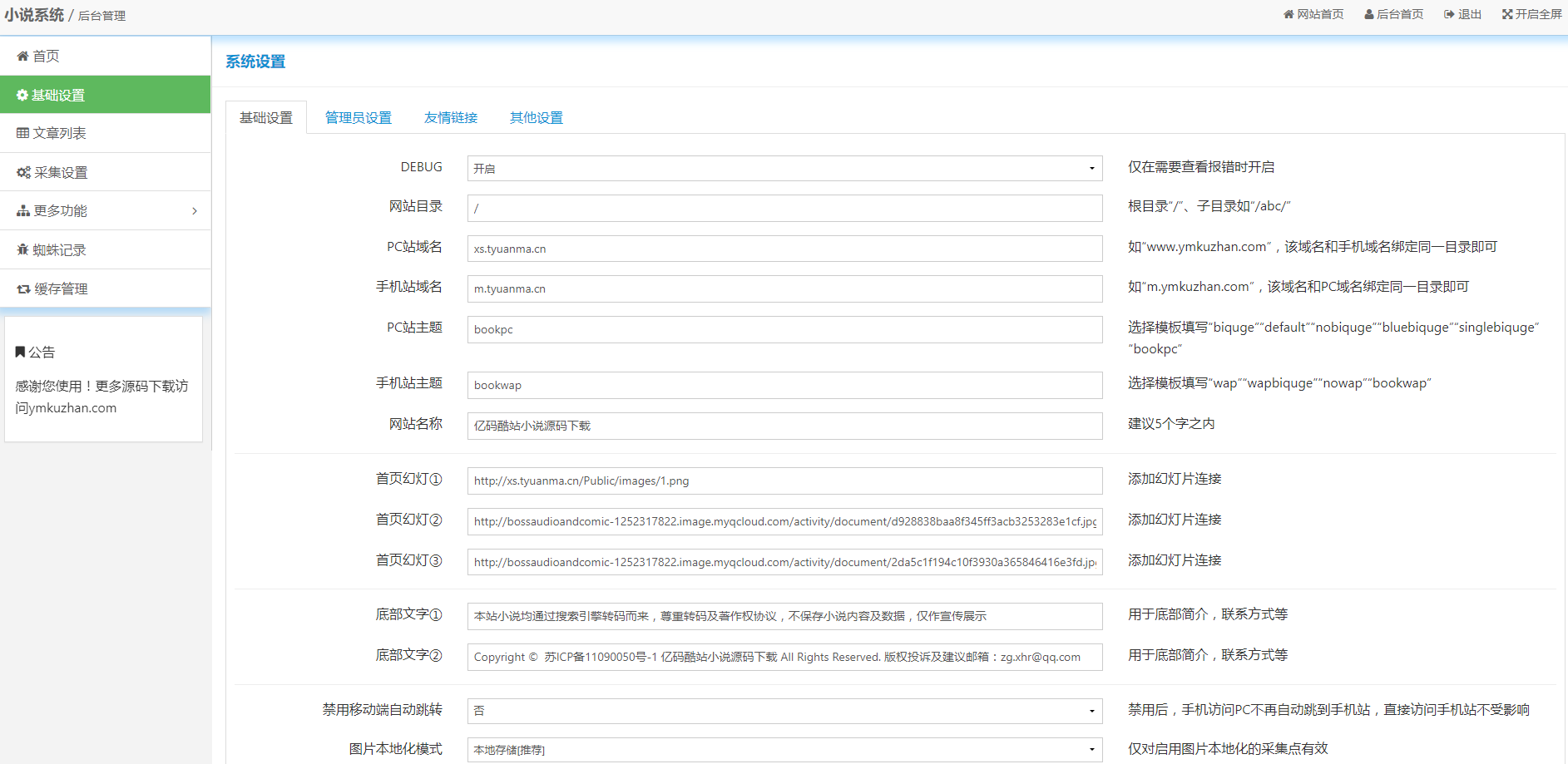Click the 退出 logout link
The image size is (1568, 764).
[x=1463, y=14]
